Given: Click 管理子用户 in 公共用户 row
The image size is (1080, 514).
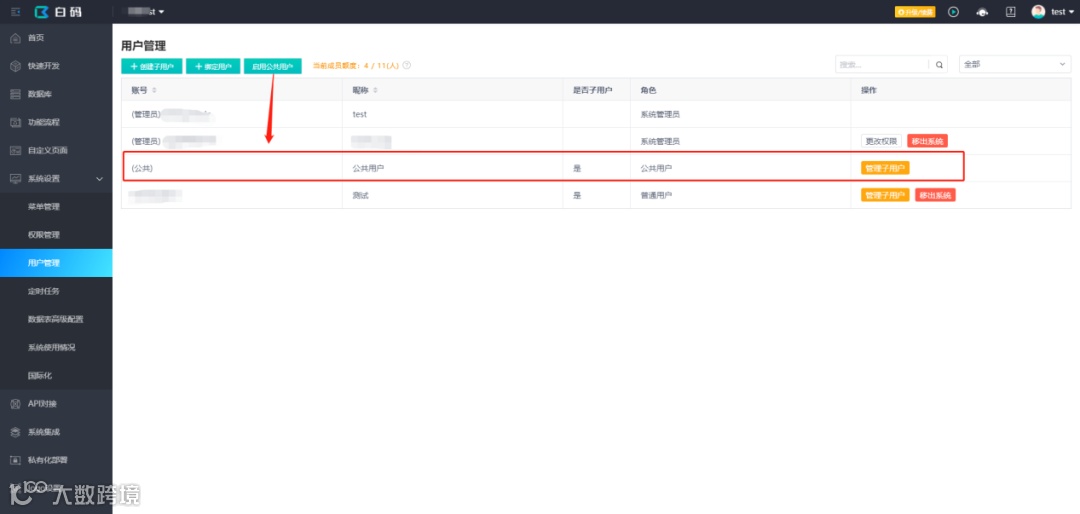Looking at the screenshot, I should (x=885, y=167).
